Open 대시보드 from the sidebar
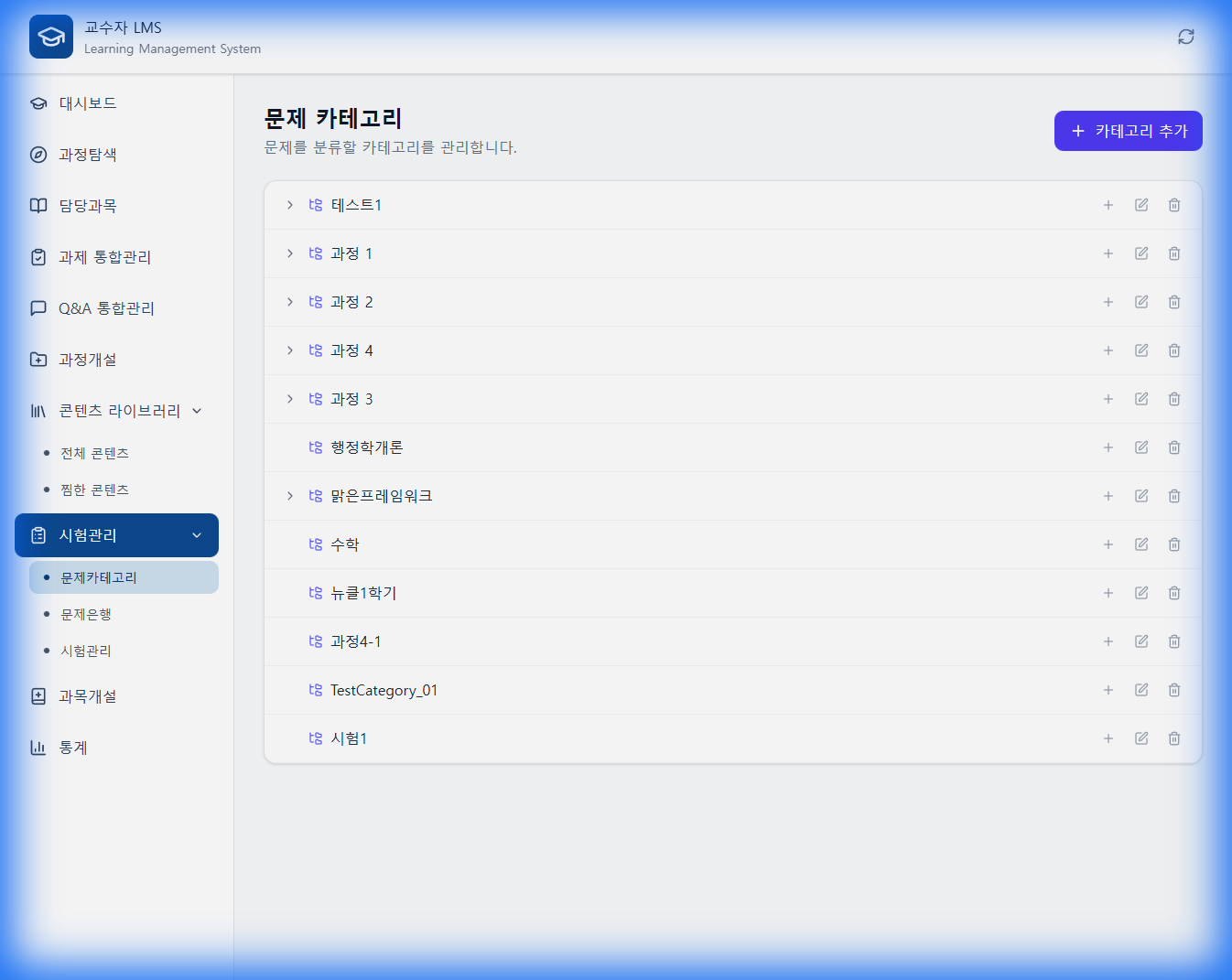This screenshot has width=1232, height=980. pos(88,103)
